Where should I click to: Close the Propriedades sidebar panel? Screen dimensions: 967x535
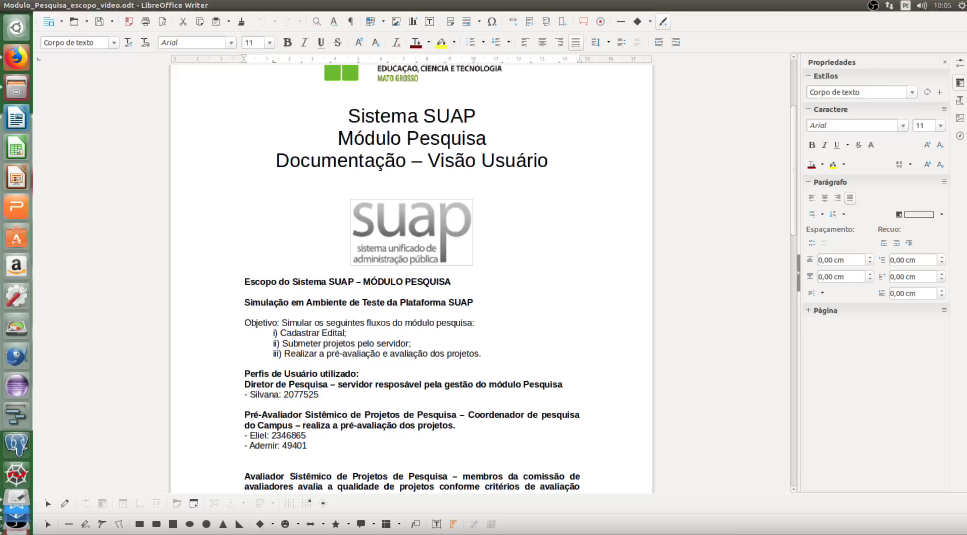(944, 62)
